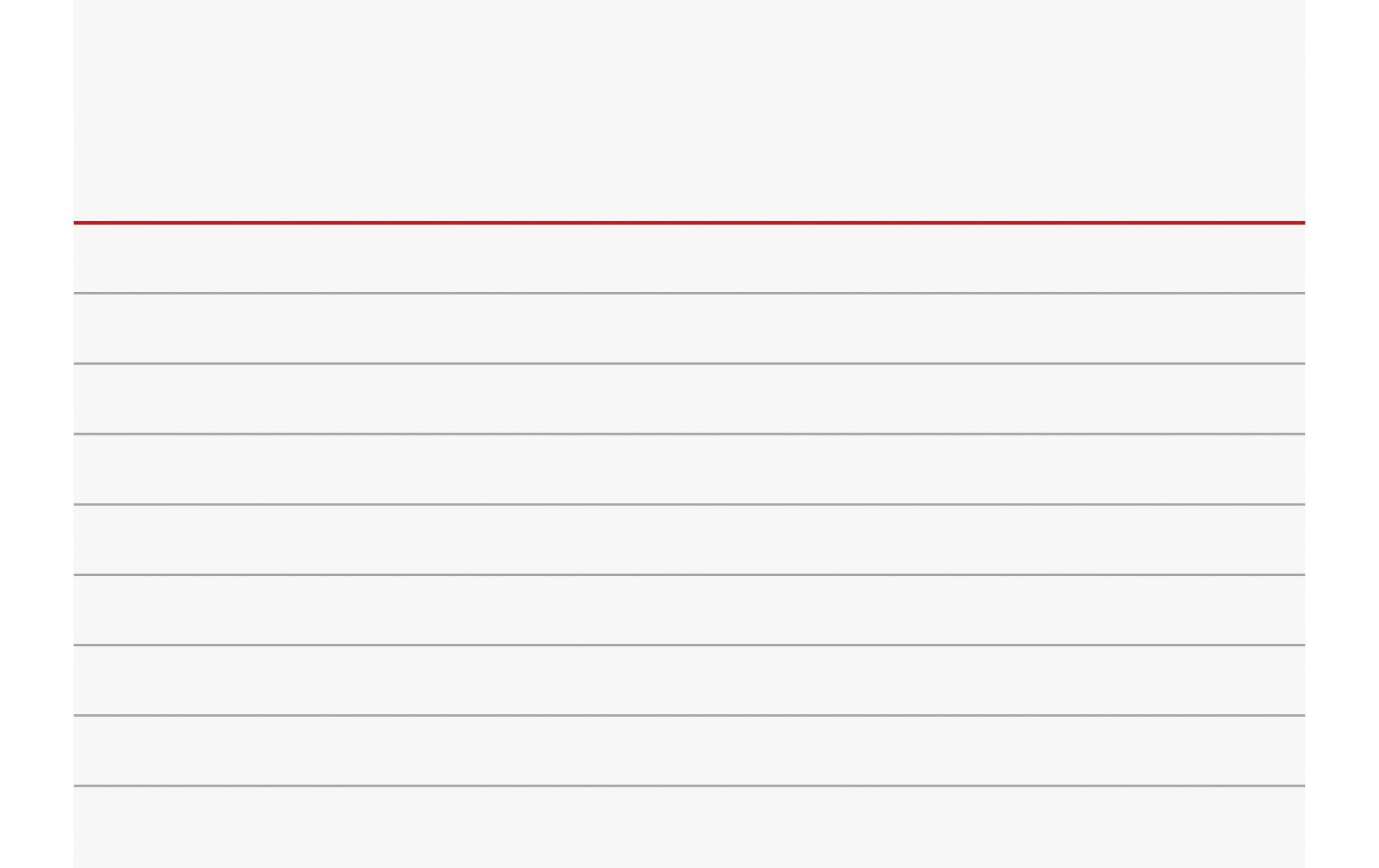Click the bottom-most gray ruled line

pos(688,786)
